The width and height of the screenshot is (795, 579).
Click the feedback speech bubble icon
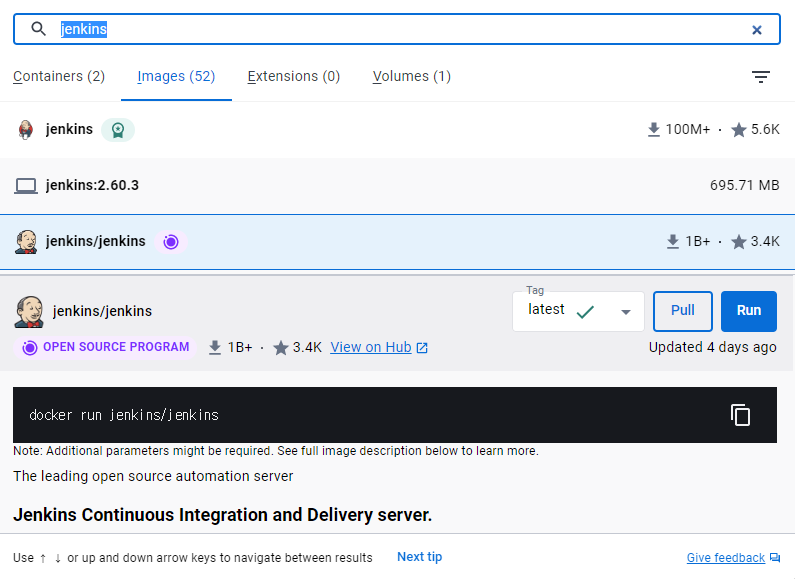(x=775, y=558)
